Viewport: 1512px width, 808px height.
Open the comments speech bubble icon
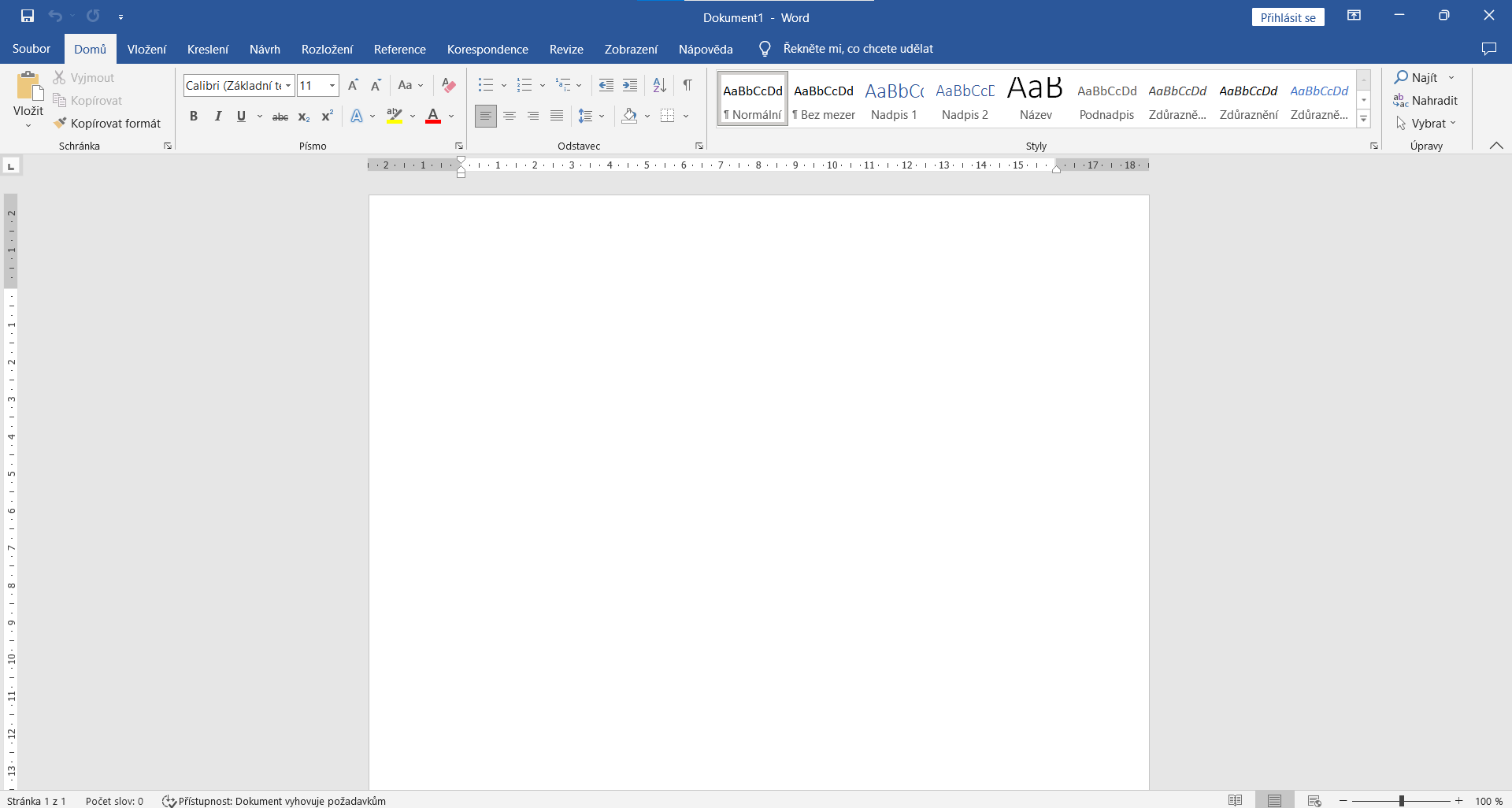(x=1488, y=49)
